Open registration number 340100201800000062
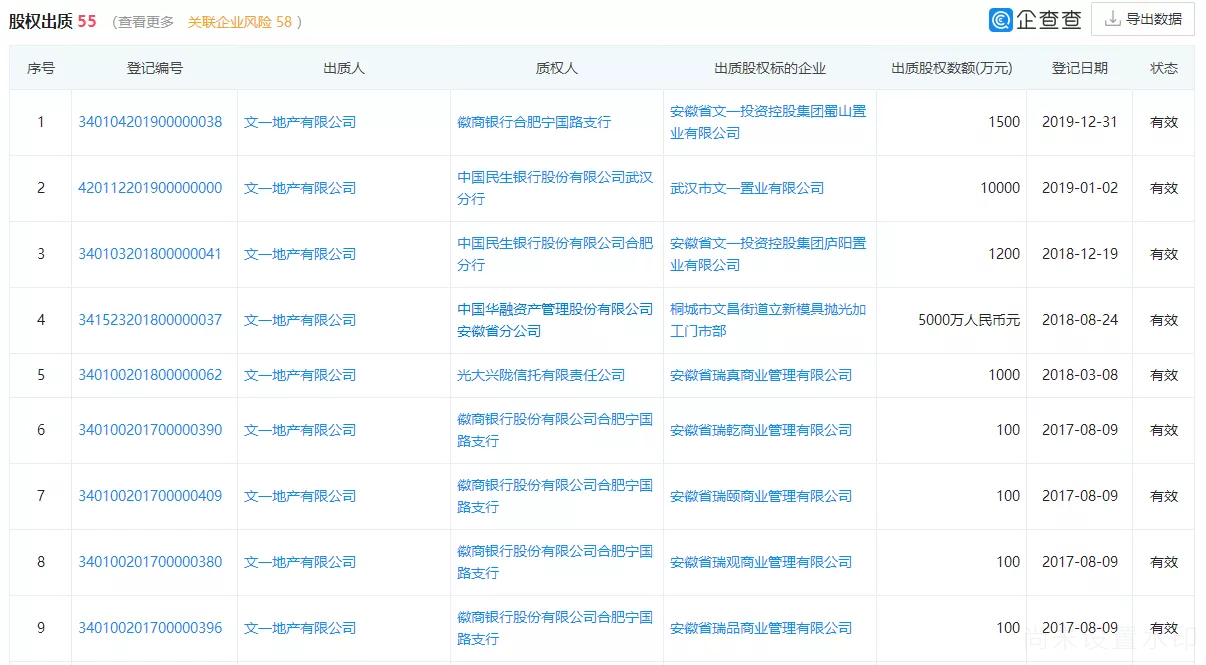 150,375
